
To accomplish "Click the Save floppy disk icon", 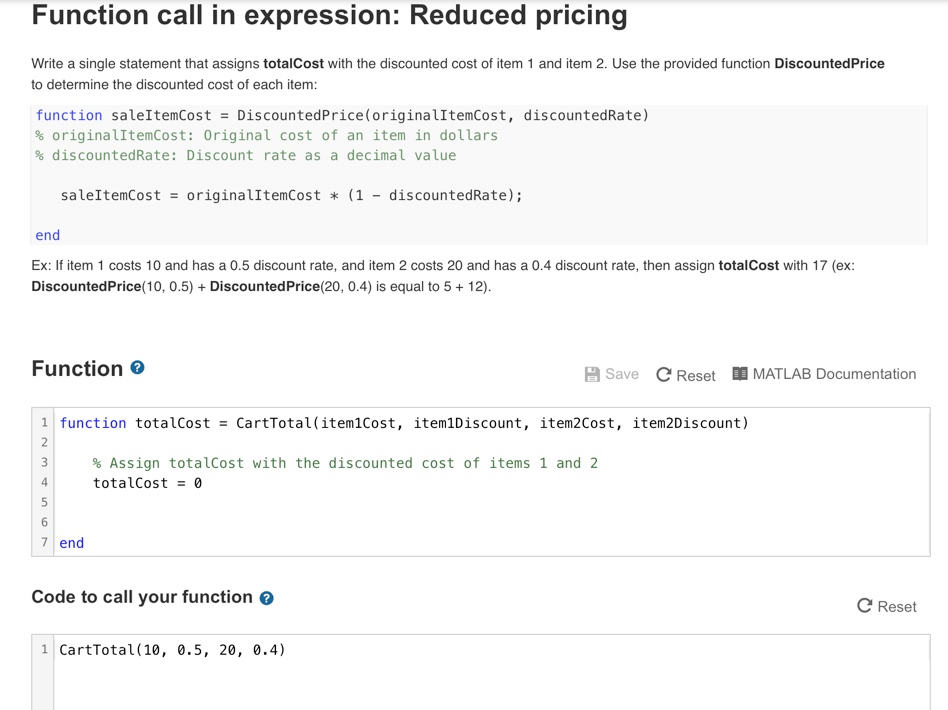I will (591, 375).
